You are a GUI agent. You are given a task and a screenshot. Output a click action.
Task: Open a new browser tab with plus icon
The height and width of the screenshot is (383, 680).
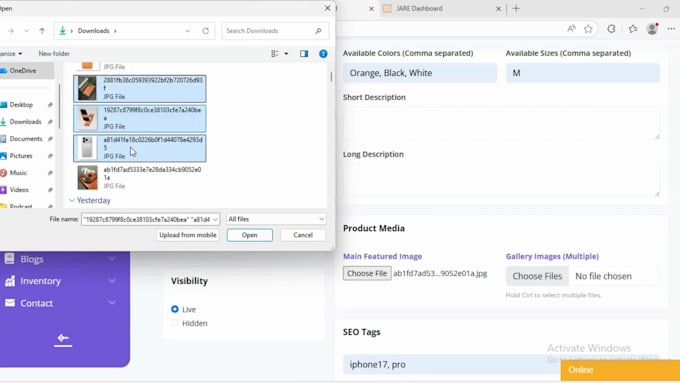516,8
